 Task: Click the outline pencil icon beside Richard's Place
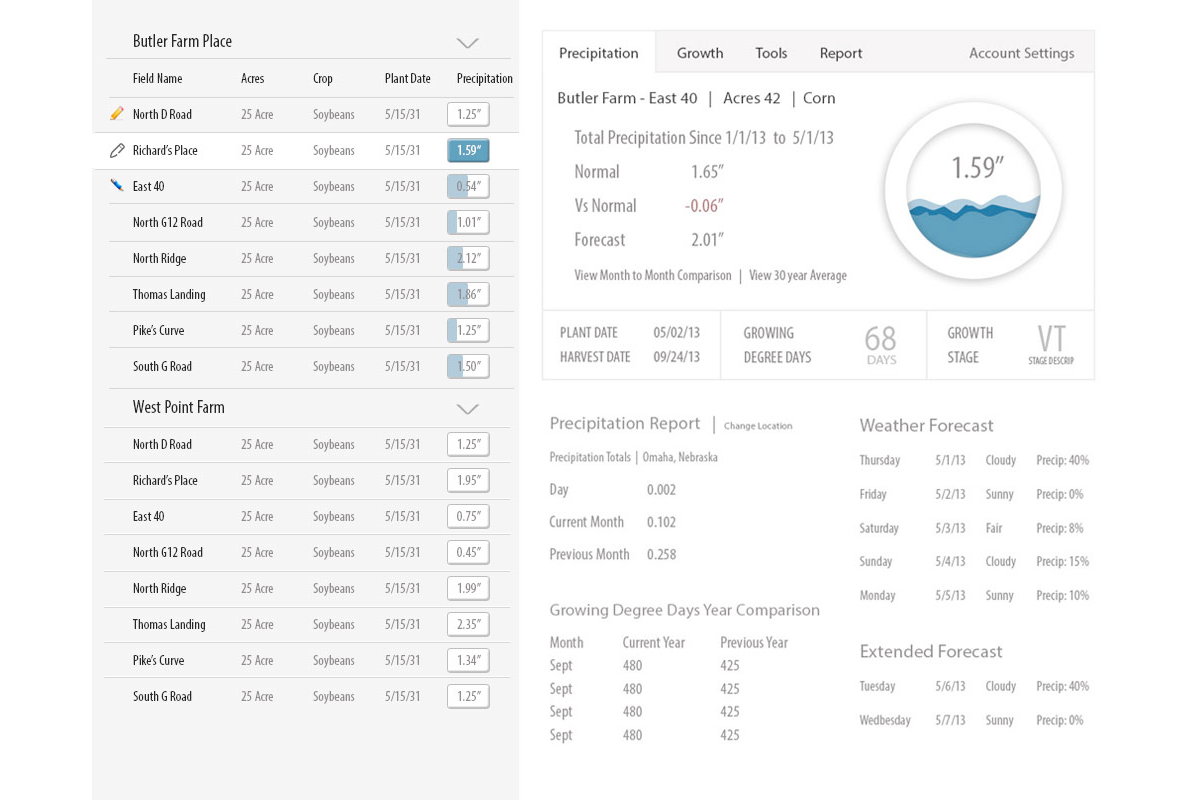(117, 150)
